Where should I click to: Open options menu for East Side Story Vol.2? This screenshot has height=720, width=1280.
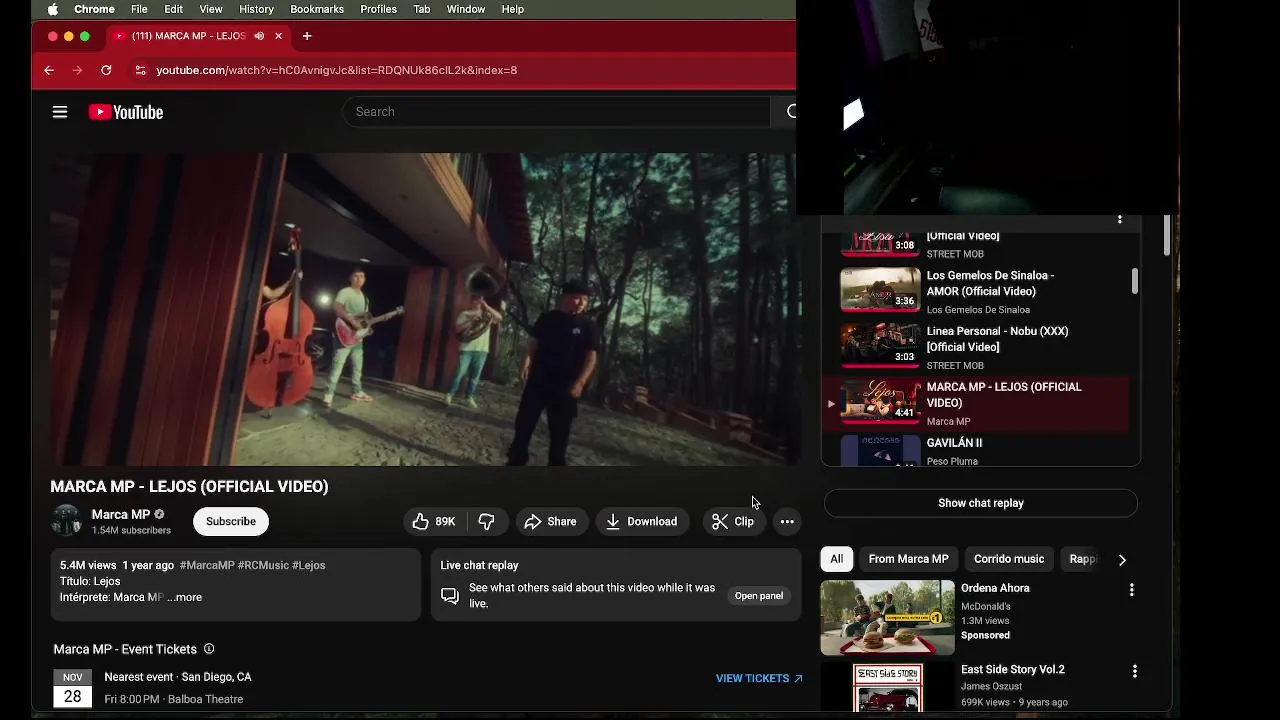(x=1134, y=671)
